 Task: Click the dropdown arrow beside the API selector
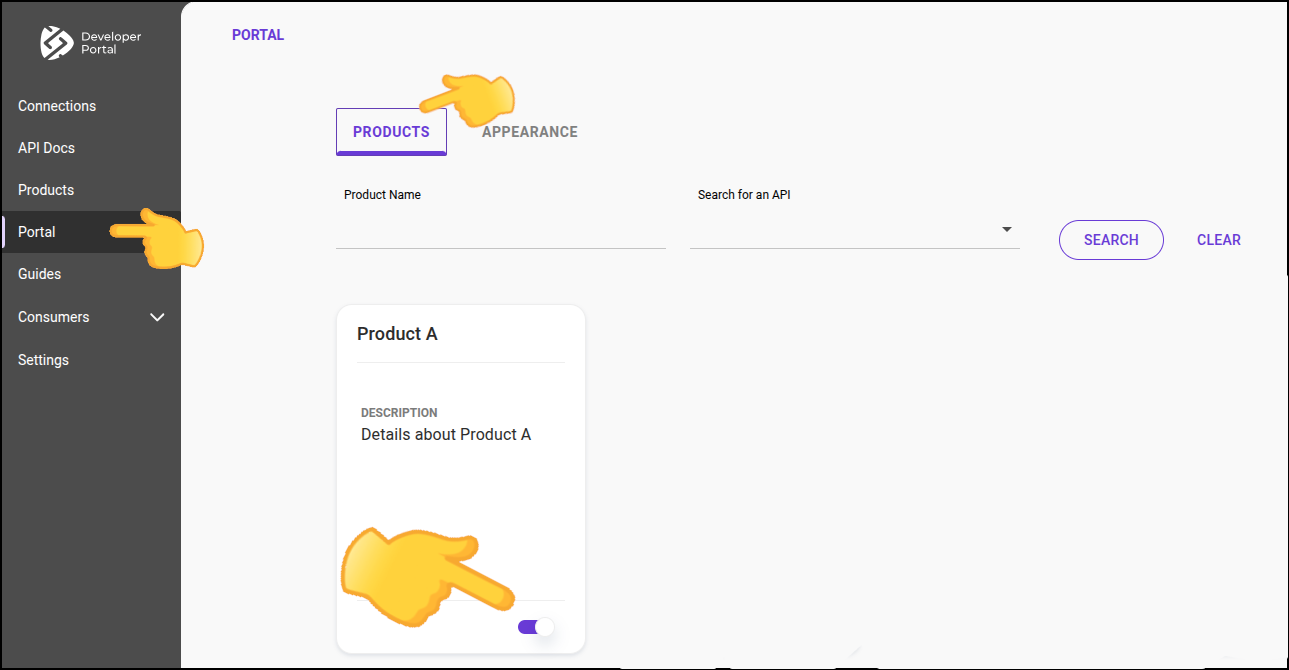click(x=1006, y=229)
